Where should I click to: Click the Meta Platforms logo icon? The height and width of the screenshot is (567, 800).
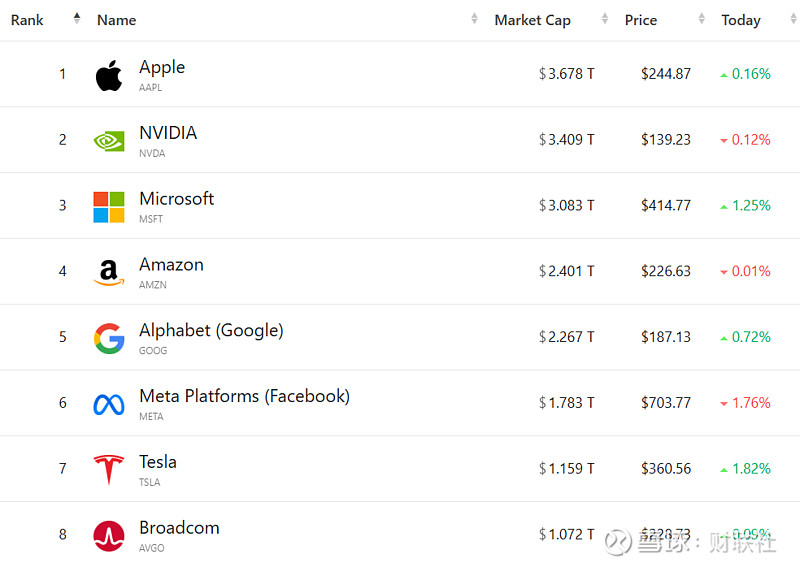point(109,404)
